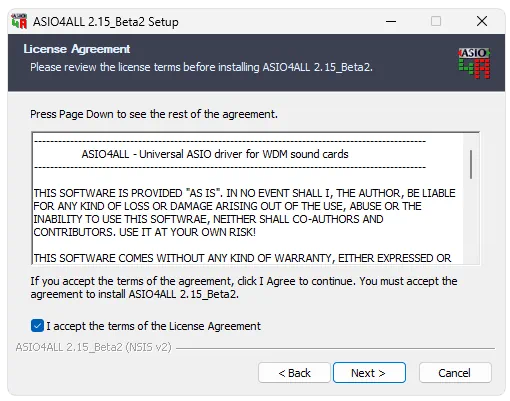Return to the previous page with < Back

(294, 373)
